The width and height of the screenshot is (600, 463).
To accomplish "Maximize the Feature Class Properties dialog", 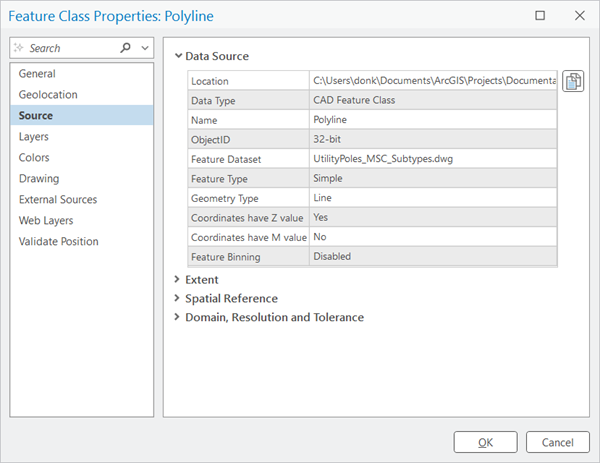I will 540,16.
